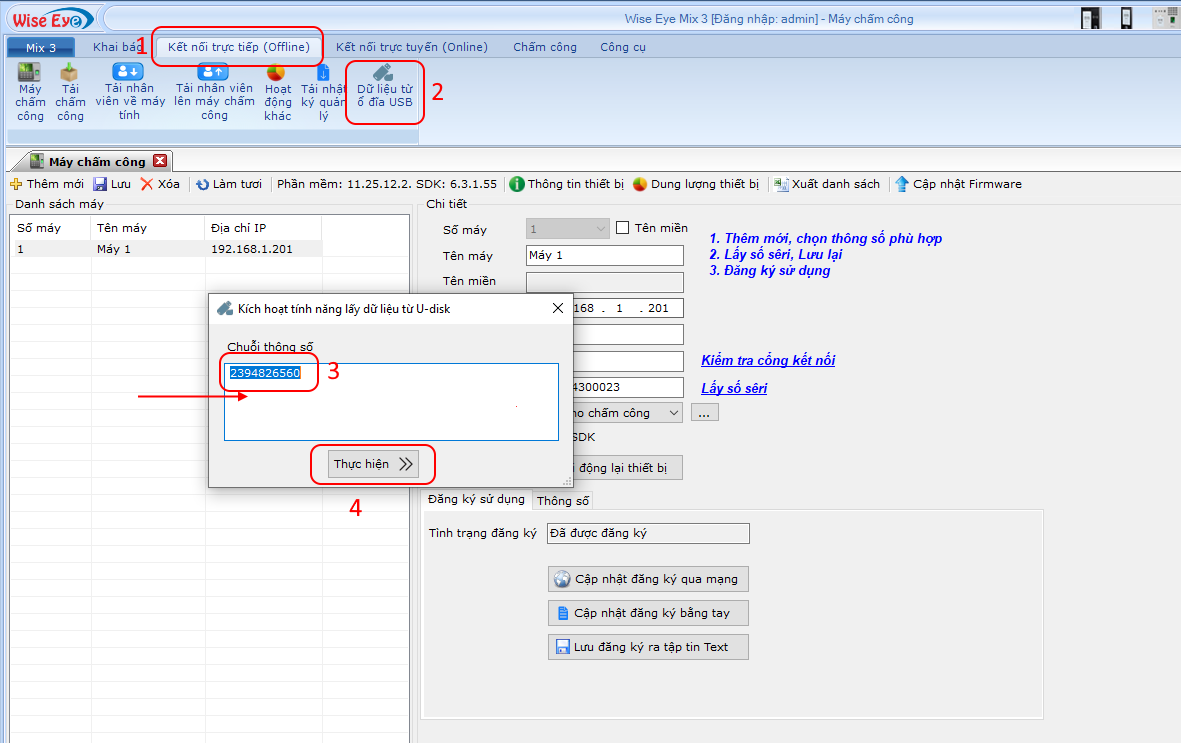Click the Chuỗi thông số text field

390,410
